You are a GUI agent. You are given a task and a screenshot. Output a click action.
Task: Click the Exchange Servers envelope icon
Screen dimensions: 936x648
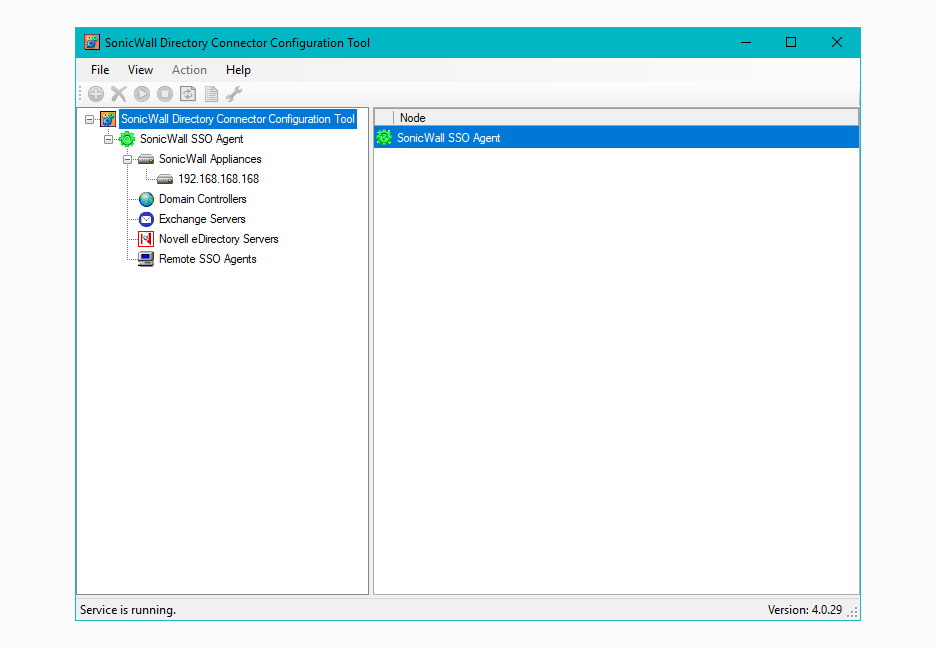(146, 219)
